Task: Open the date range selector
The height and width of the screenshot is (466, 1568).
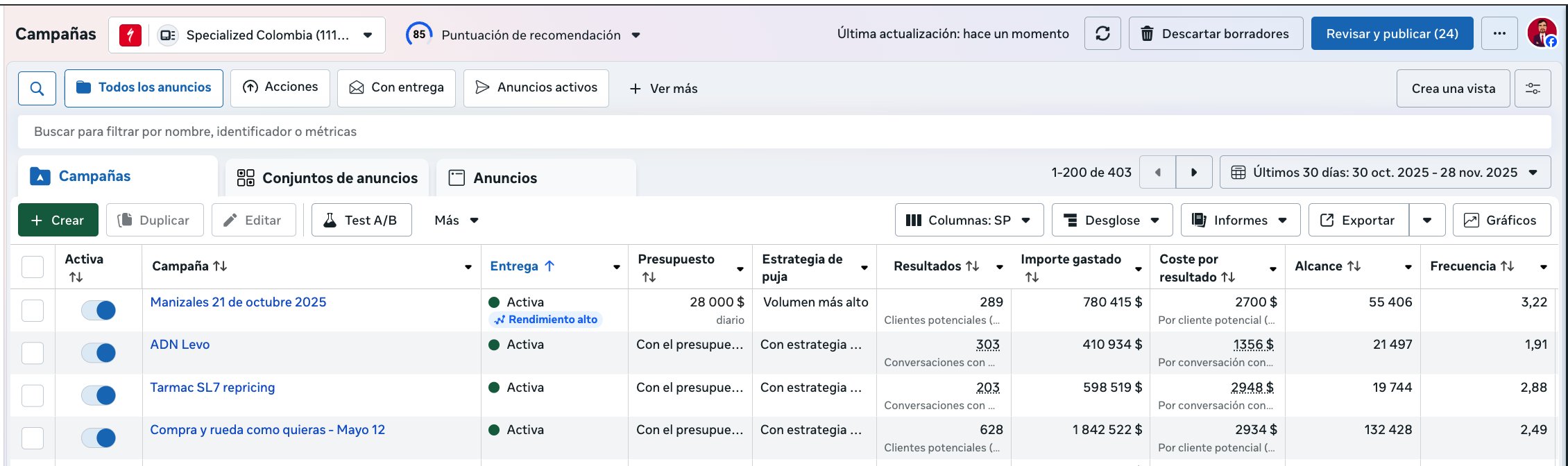Action: point(1385,173)
